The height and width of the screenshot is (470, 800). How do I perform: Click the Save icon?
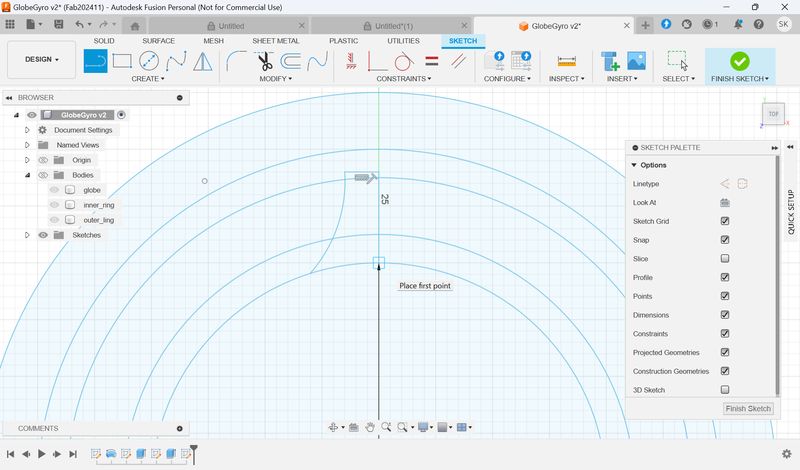(x=59, y=24)
